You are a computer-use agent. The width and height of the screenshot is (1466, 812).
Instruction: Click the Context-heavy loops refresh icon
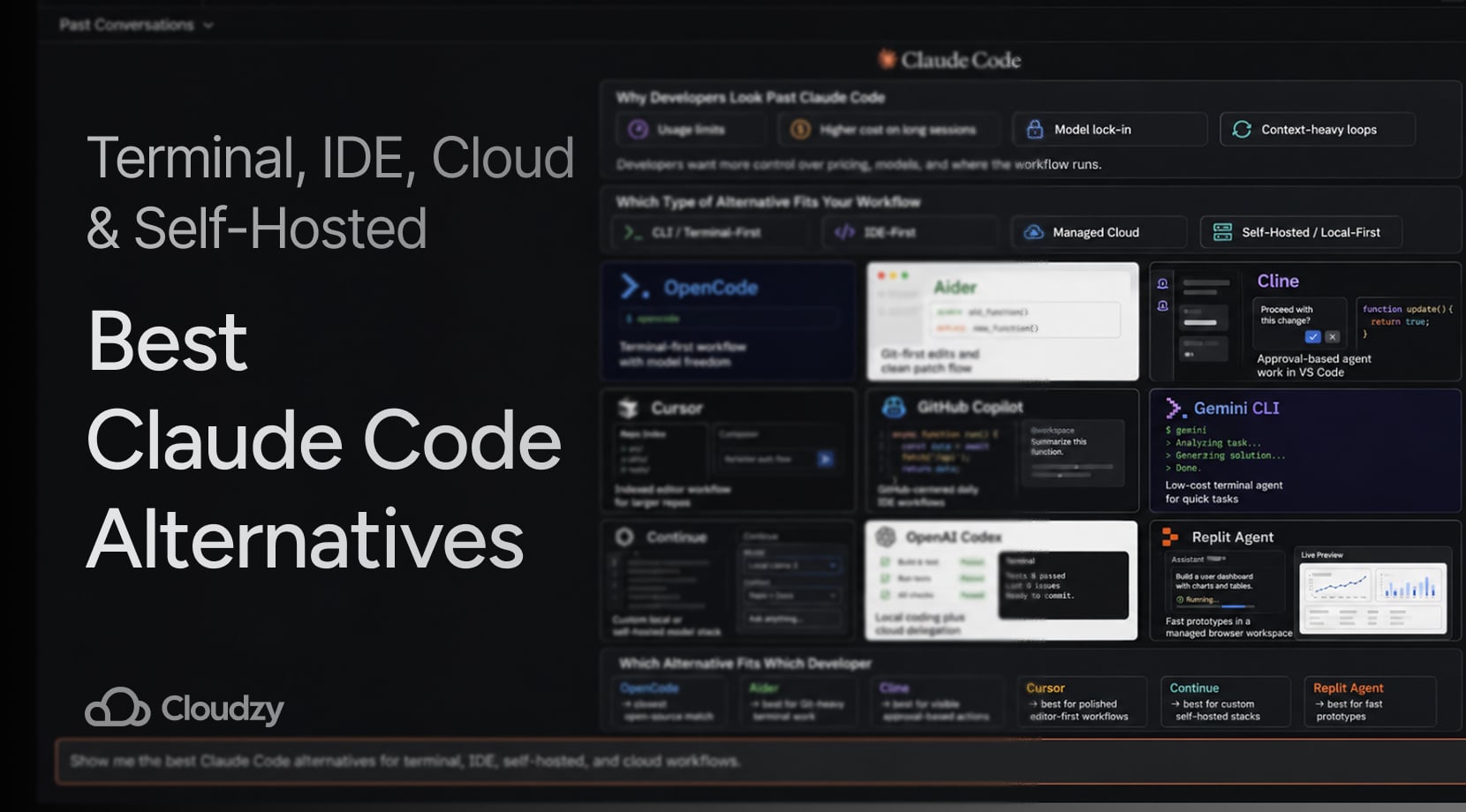[x=1243, y=129]
